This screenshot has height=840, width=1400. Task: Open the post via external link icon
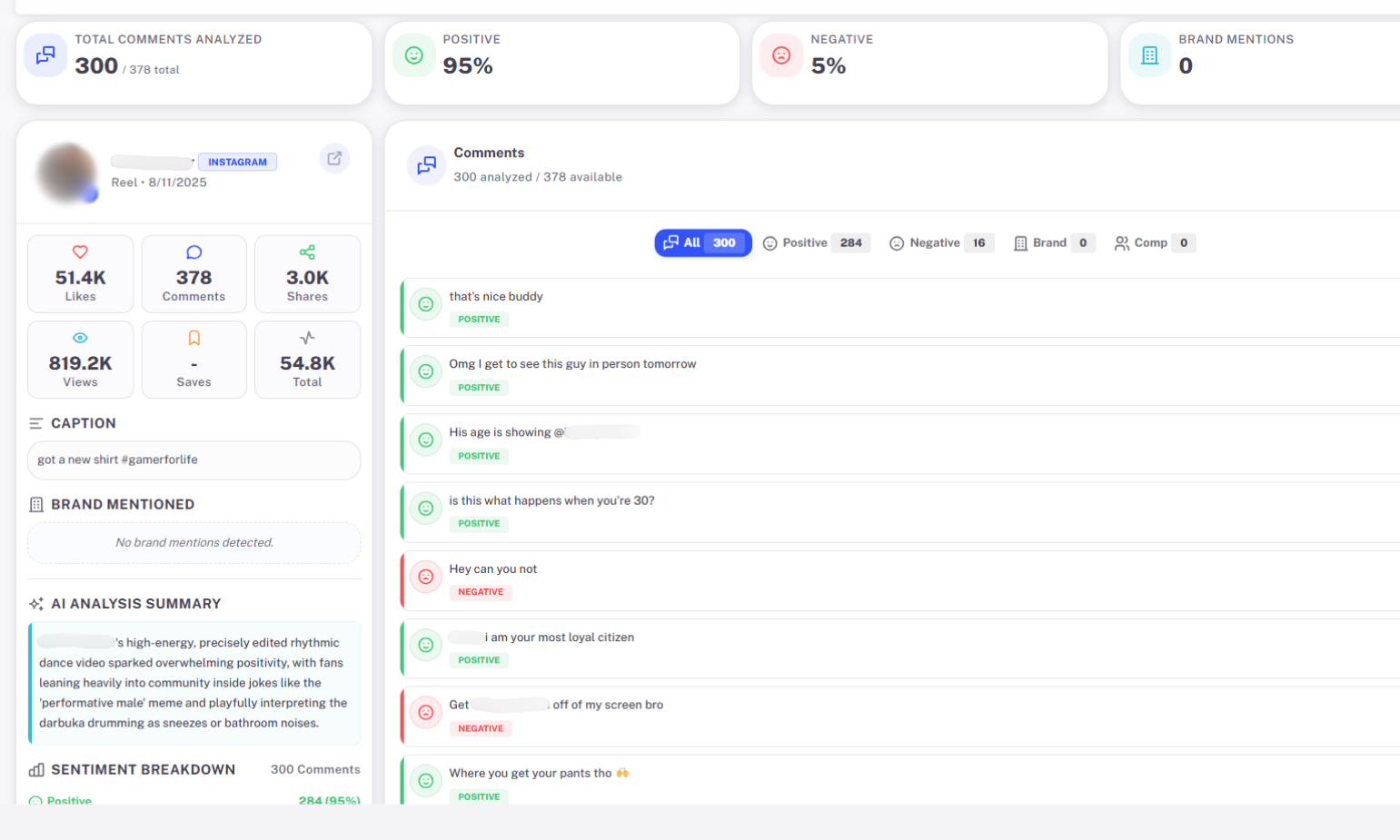coord(334,159)
